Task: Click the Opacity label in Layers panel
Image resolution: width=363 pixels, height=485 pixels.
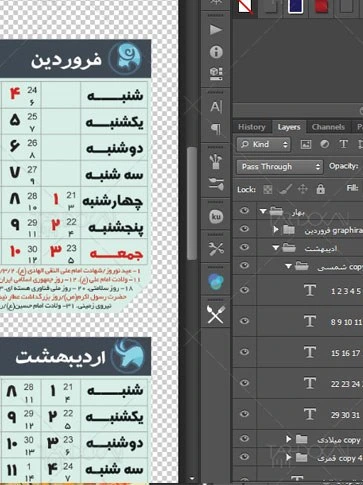Action: (x=343, y=166)
